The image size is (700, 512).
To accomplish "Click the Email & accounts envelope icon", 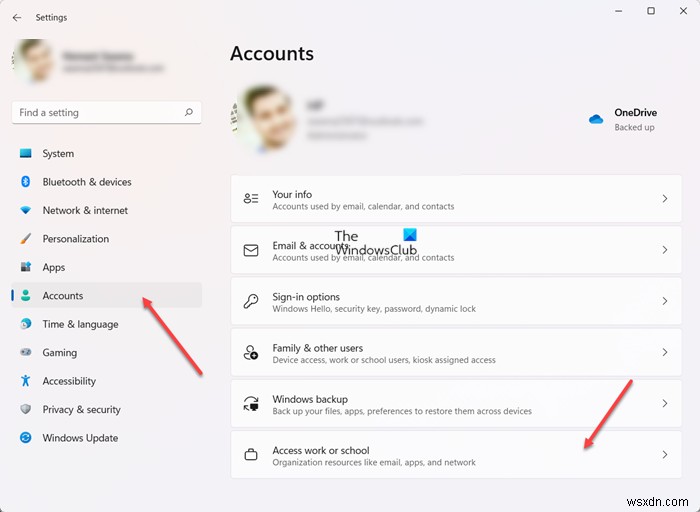I will click(x=251, y=250).
